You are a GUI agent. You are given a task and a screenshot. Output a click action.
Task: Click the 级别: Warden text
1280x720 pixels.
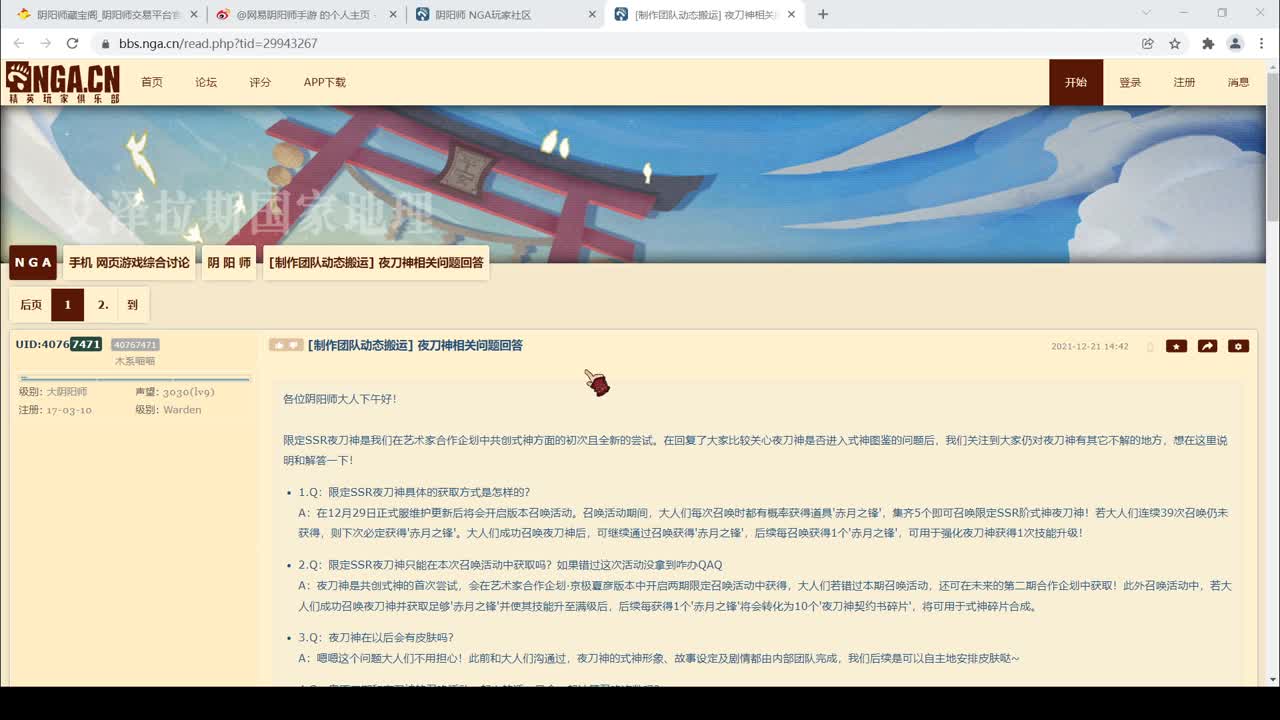[168, 410]
